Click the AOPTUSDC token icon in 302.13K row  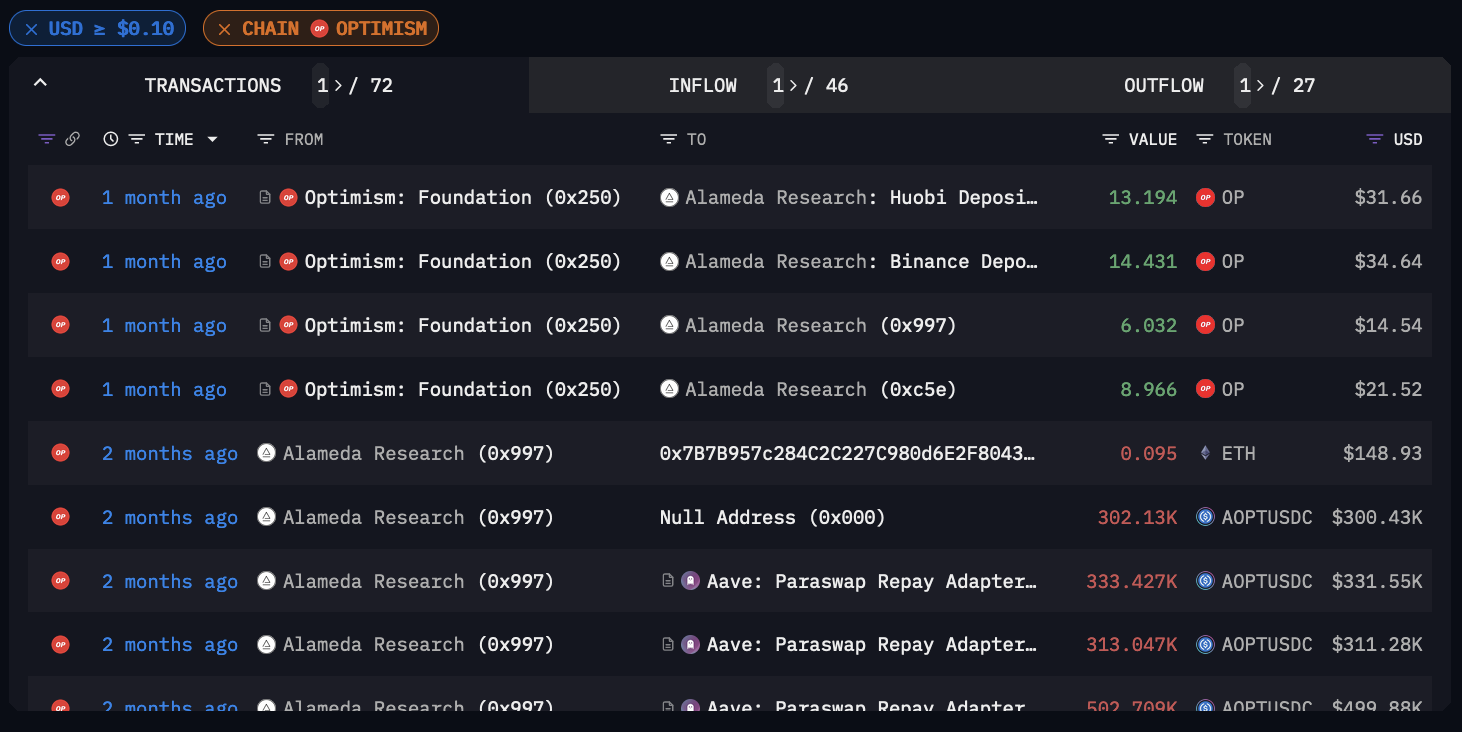(1205, 518)
